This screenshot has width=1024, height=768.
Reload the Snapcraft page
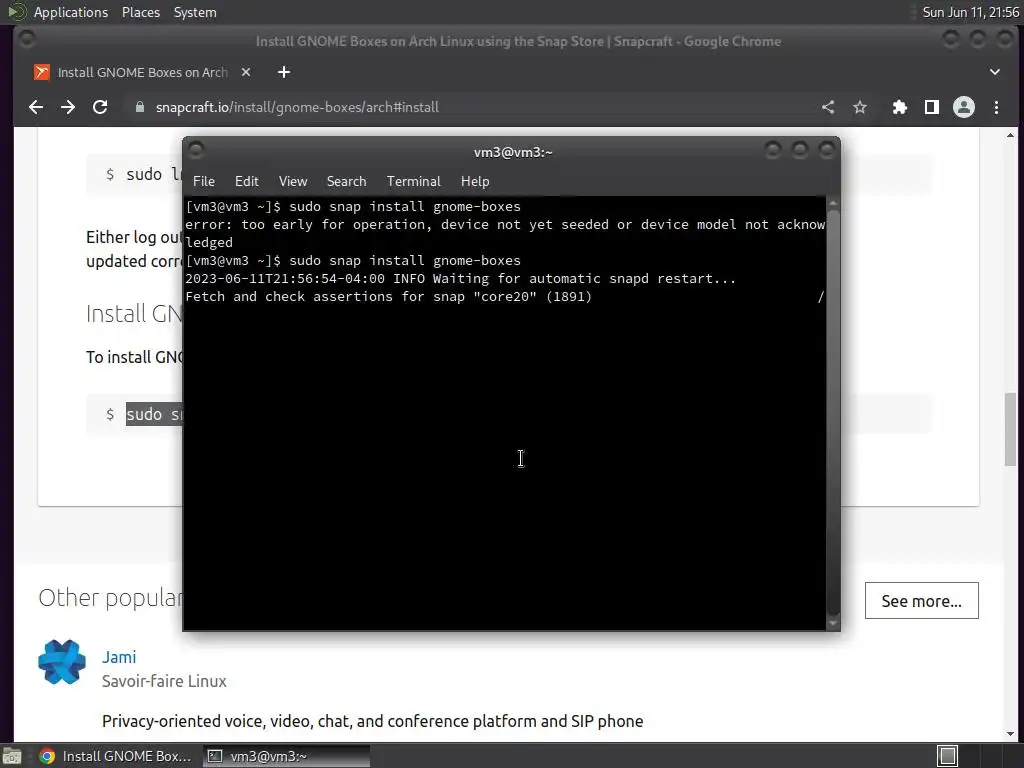coord(100,107)
